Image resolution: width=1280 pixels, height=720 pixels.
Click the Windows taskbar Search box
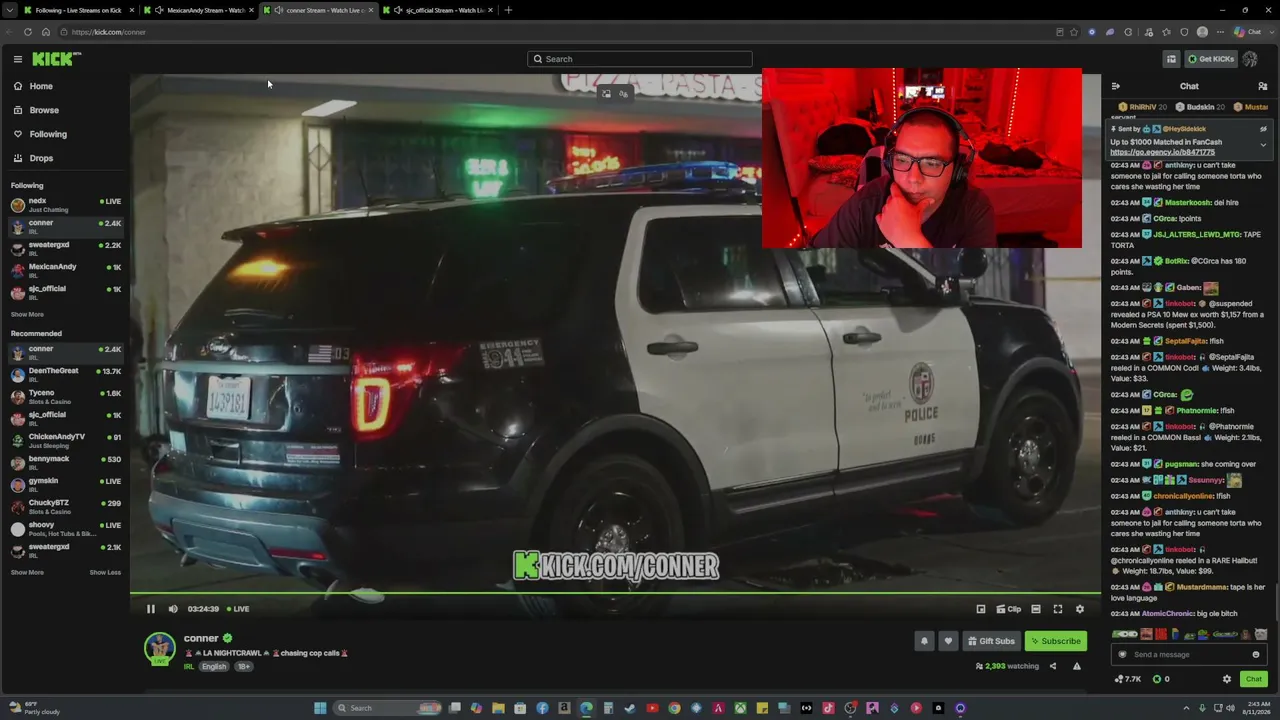click(388, 708)
